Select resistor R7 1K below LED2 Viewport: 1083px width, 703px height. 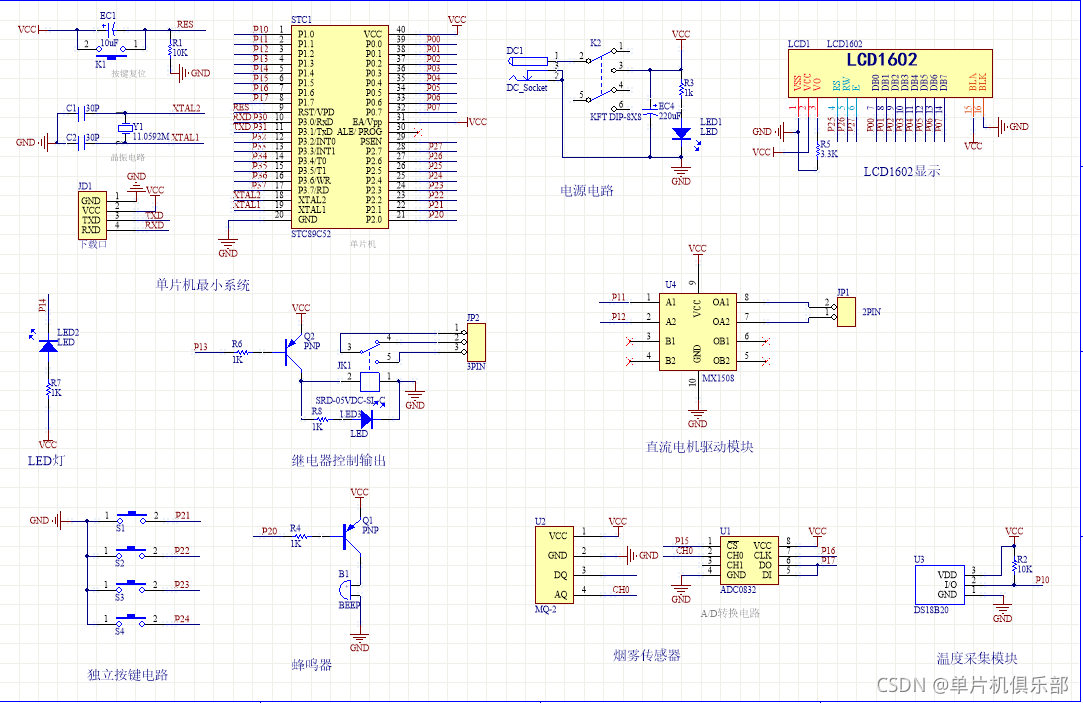click(50, 389)
